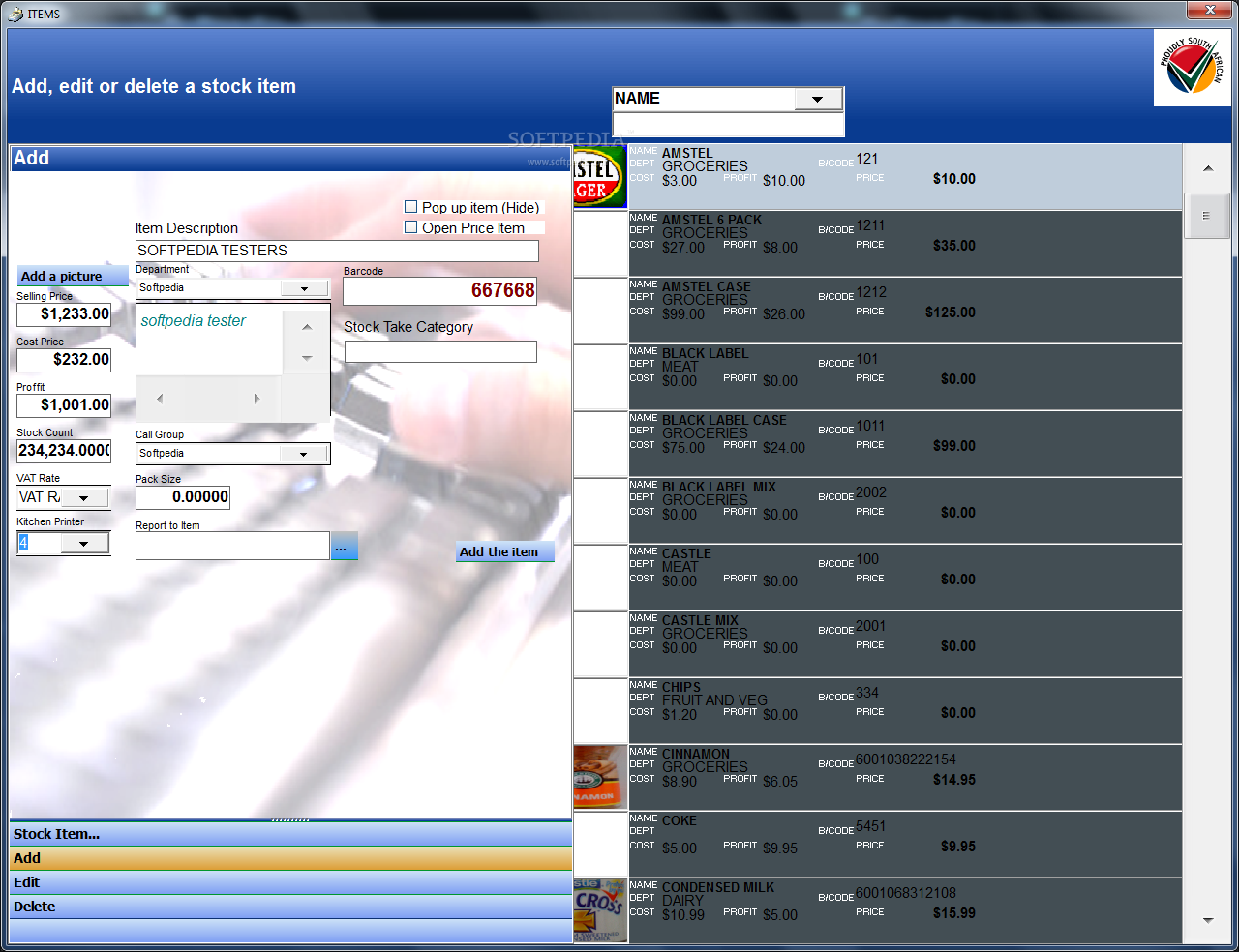Open the Kitchen Printer dropdown
The image size is (1239, 952).
pyautogui.click(x=84, y=544)
